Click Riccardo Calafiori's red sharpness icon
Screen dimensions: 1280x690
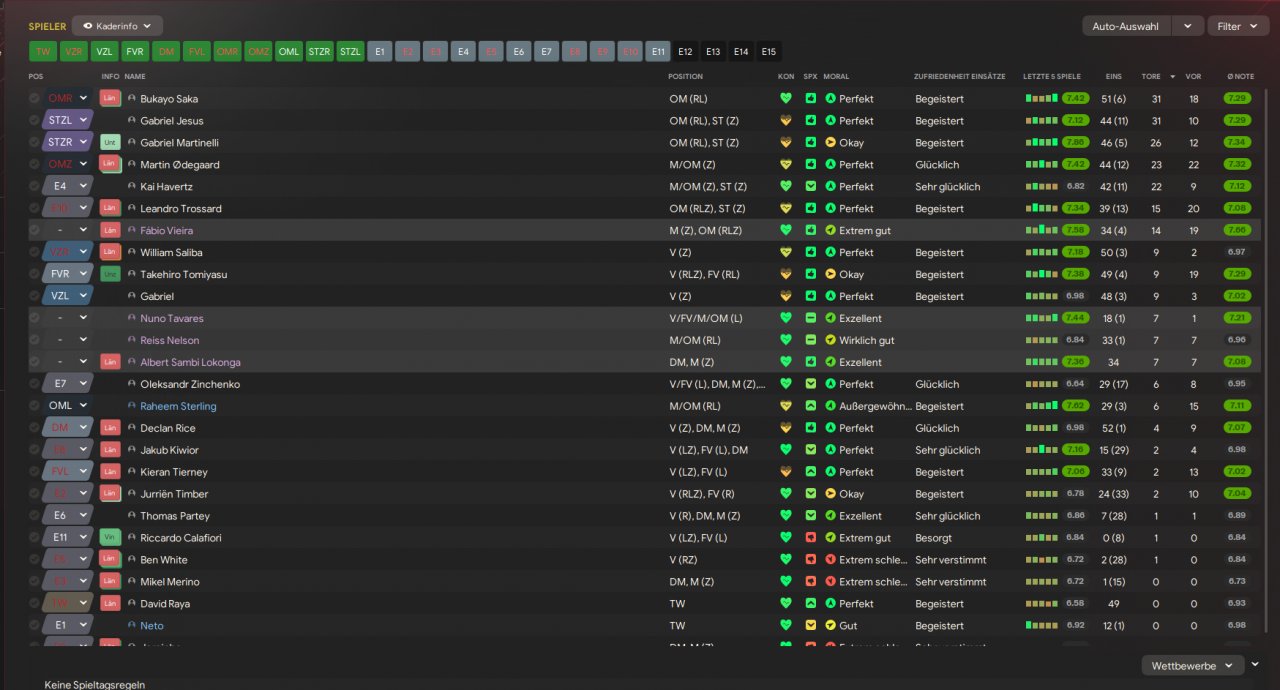point(810,538)
